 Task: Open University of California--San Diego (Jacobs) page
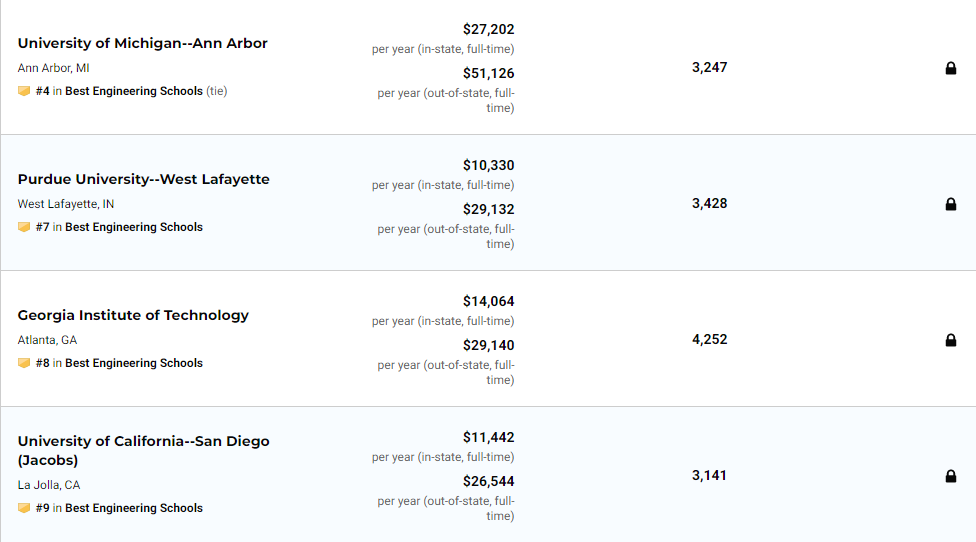[x=144, y=451]
